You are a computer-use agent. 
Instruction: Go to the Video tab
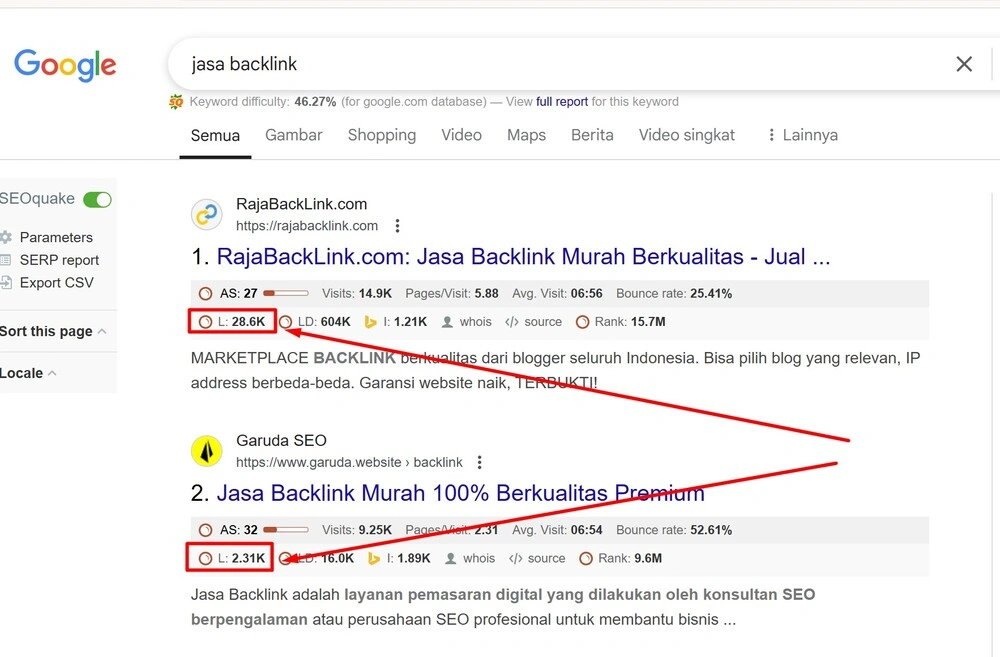coord(461,135)
